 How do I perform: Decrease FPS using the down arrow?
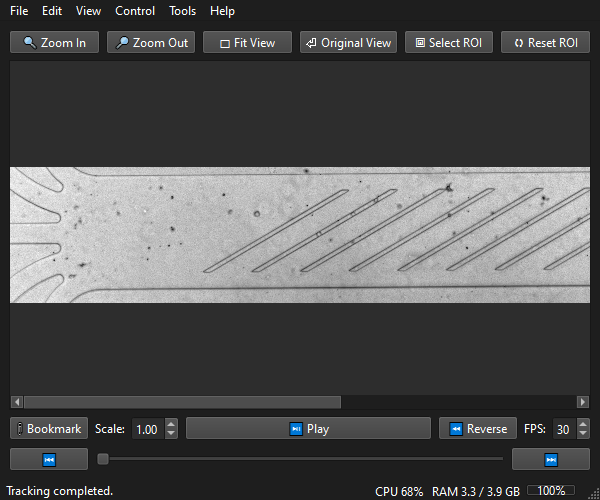(583, 433)
